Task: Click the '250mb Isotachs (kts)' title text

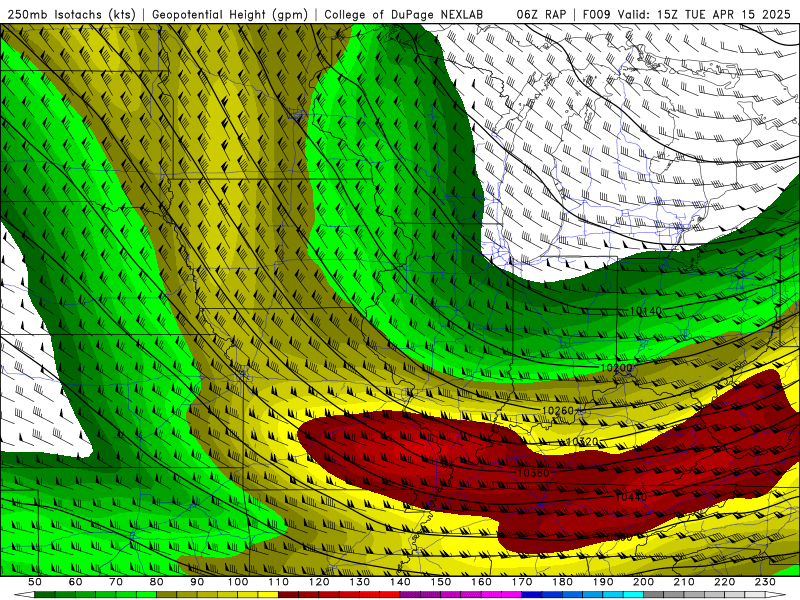Action: [x=71, y=14]
